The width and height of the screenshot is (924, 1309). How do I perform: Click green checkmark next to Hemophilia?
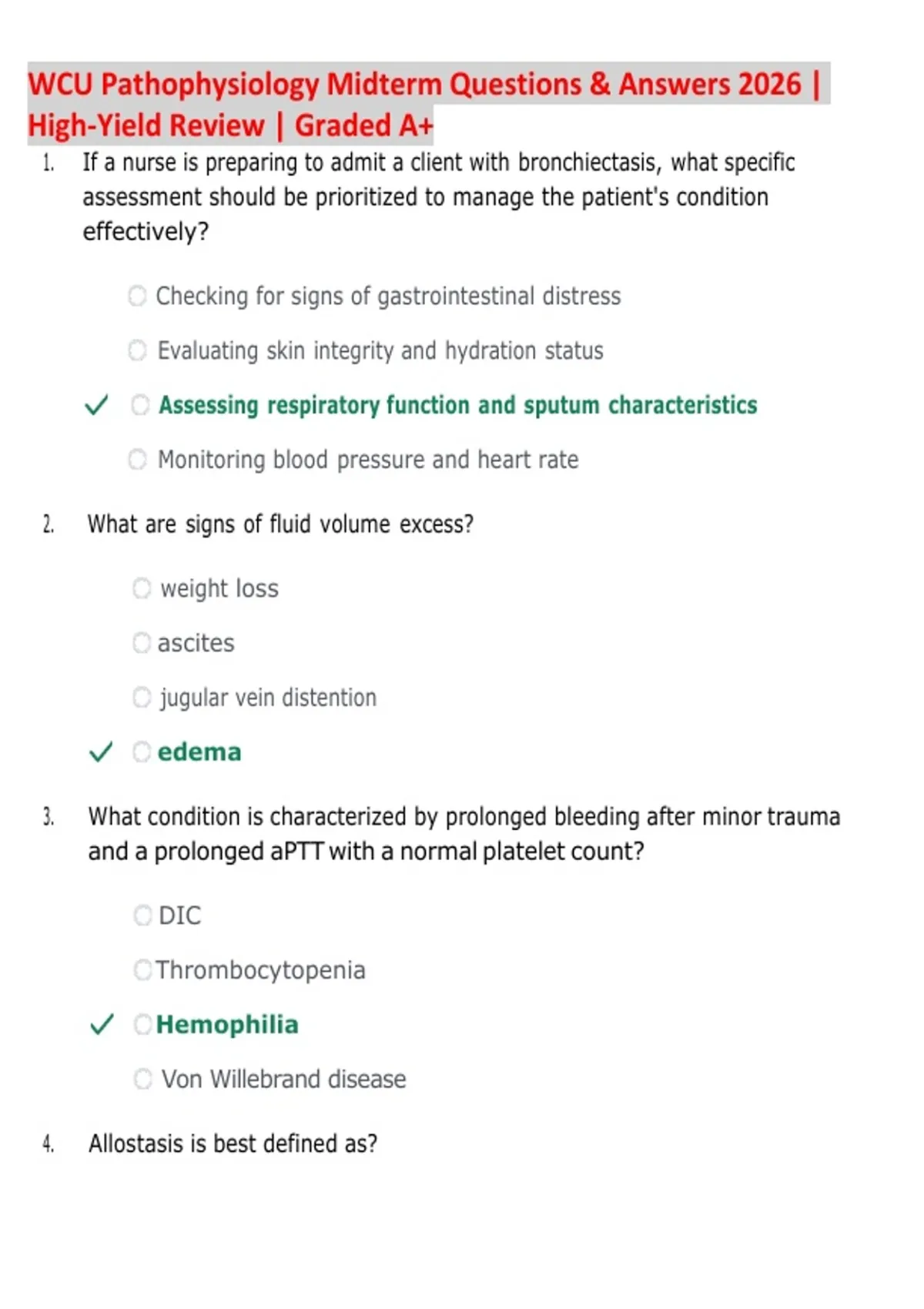102,1024
